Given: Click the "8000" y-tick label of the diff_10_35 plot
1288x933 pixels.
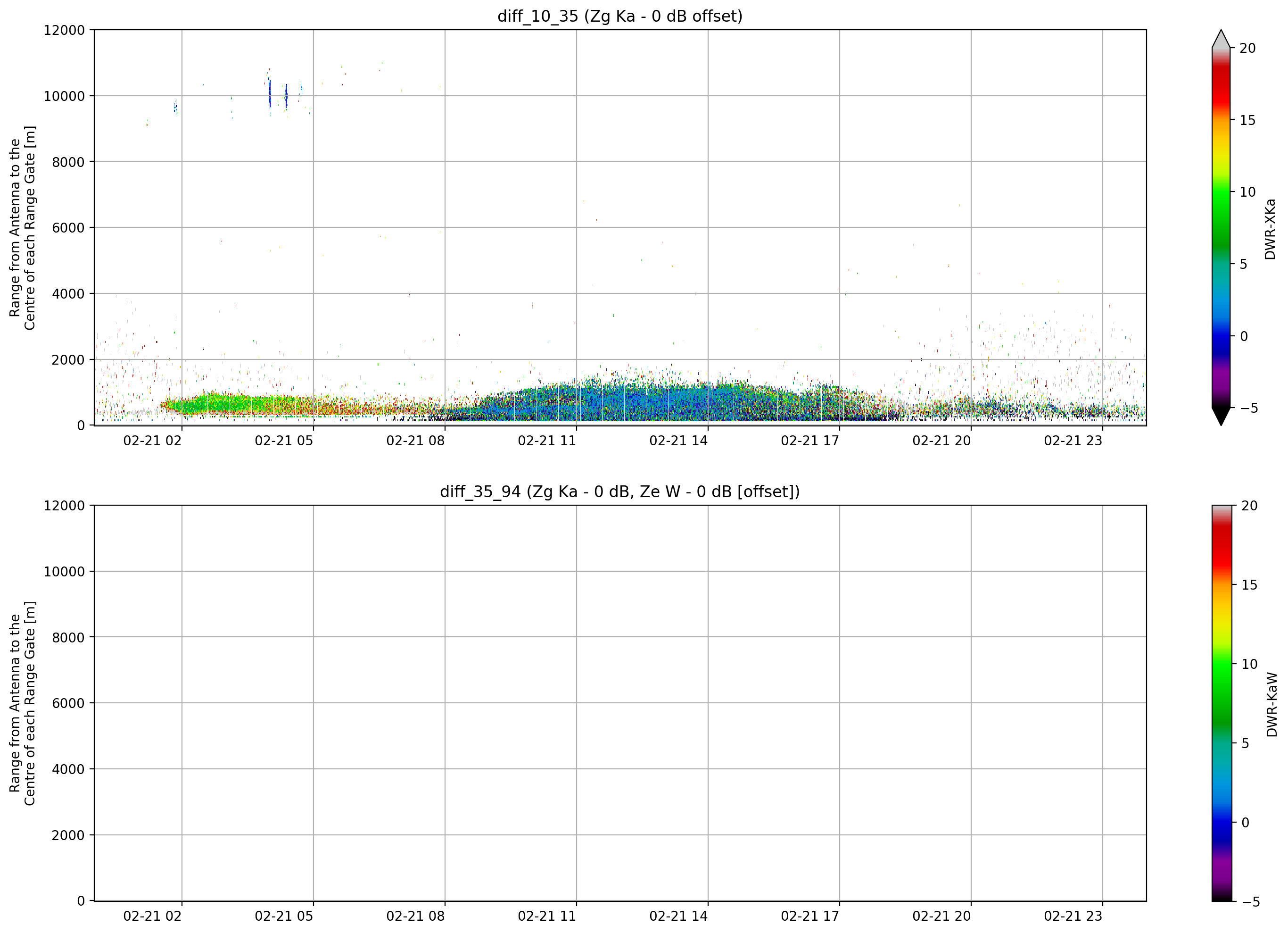Looking at the screenshot, I should tap(68, 162).
